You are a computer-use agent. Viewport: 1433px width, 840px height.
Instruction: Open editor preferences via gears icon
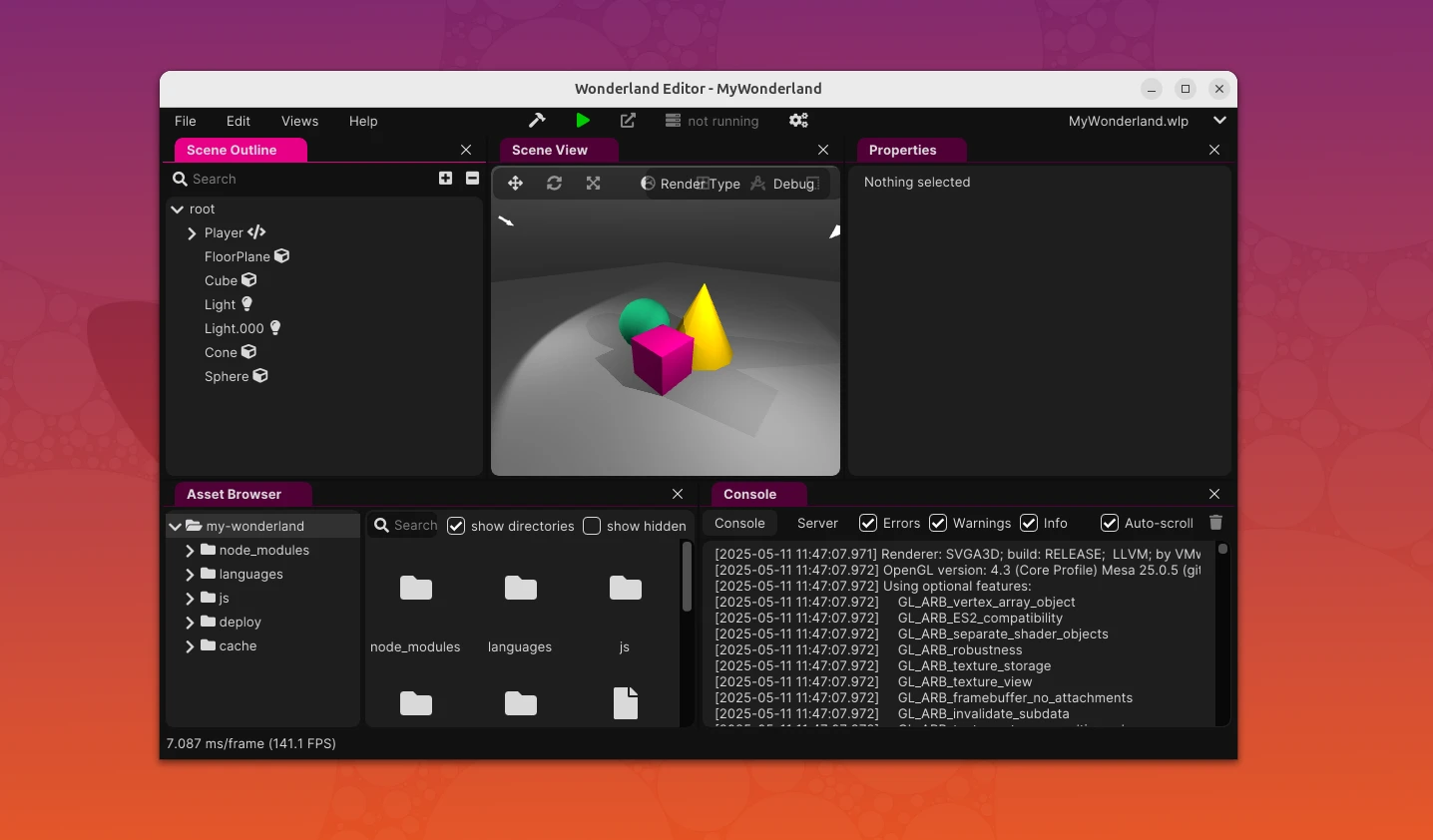point(798,121)
